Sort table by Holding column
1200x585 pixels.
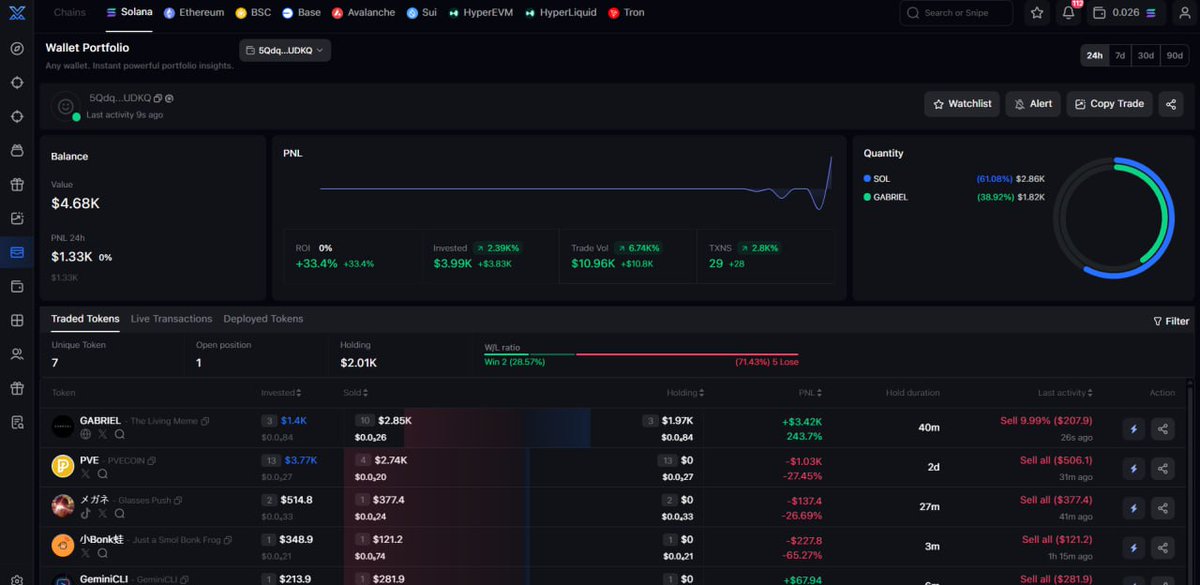tap(685, 393)
